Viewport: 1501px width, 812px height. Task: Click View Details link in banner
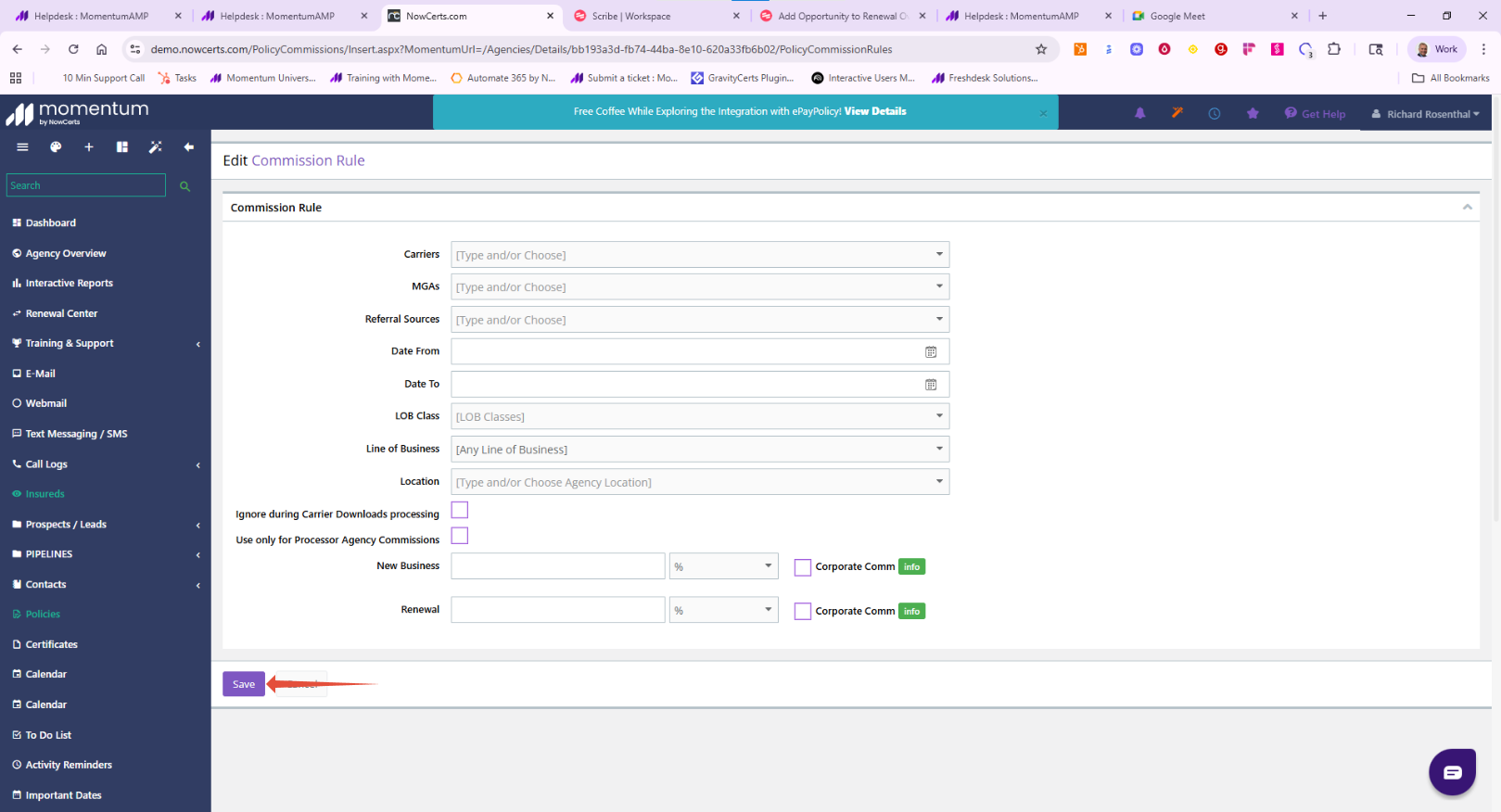click(x=875, y=111)
